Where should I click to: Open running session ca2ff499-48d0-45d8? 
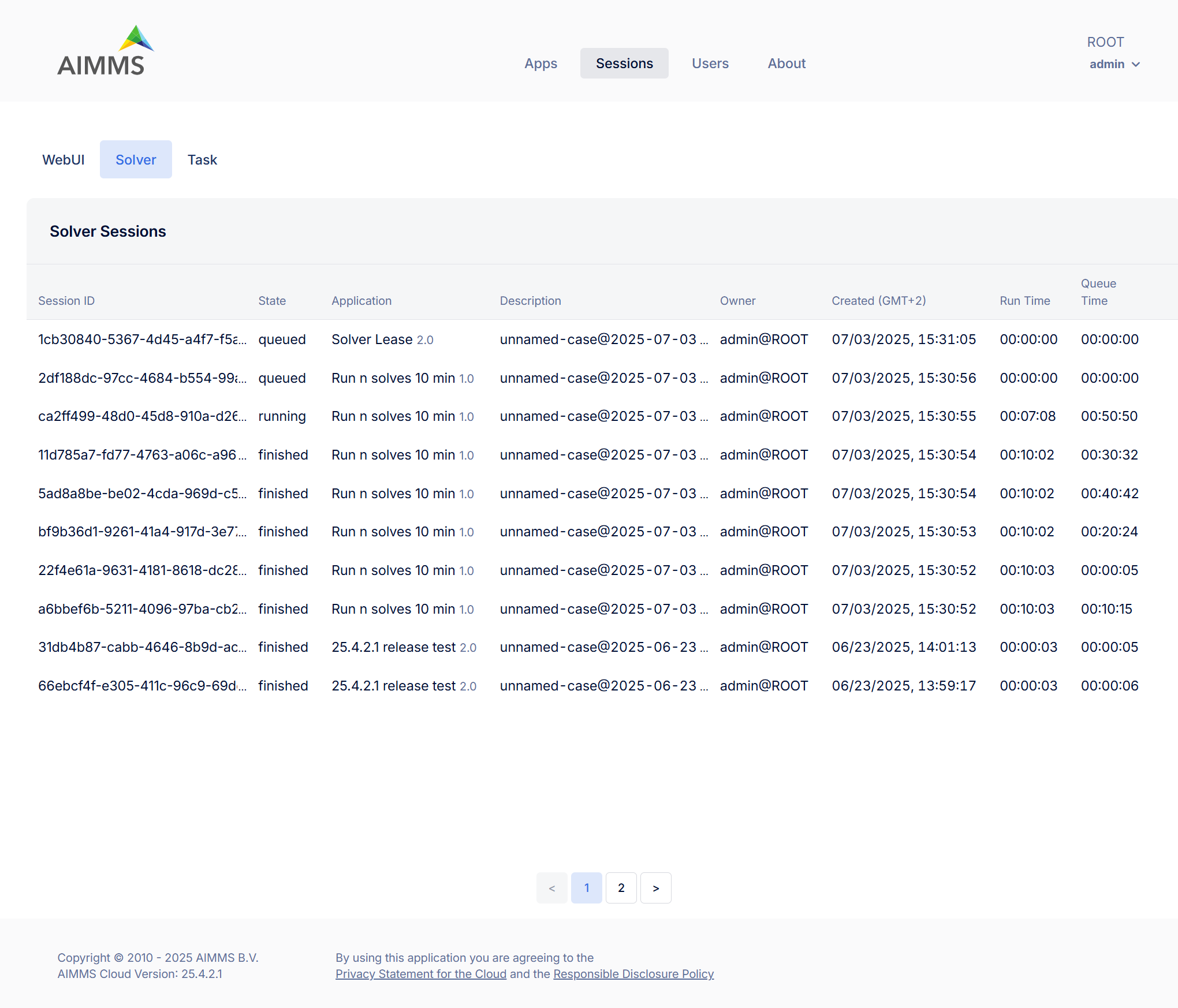(142, 416)
